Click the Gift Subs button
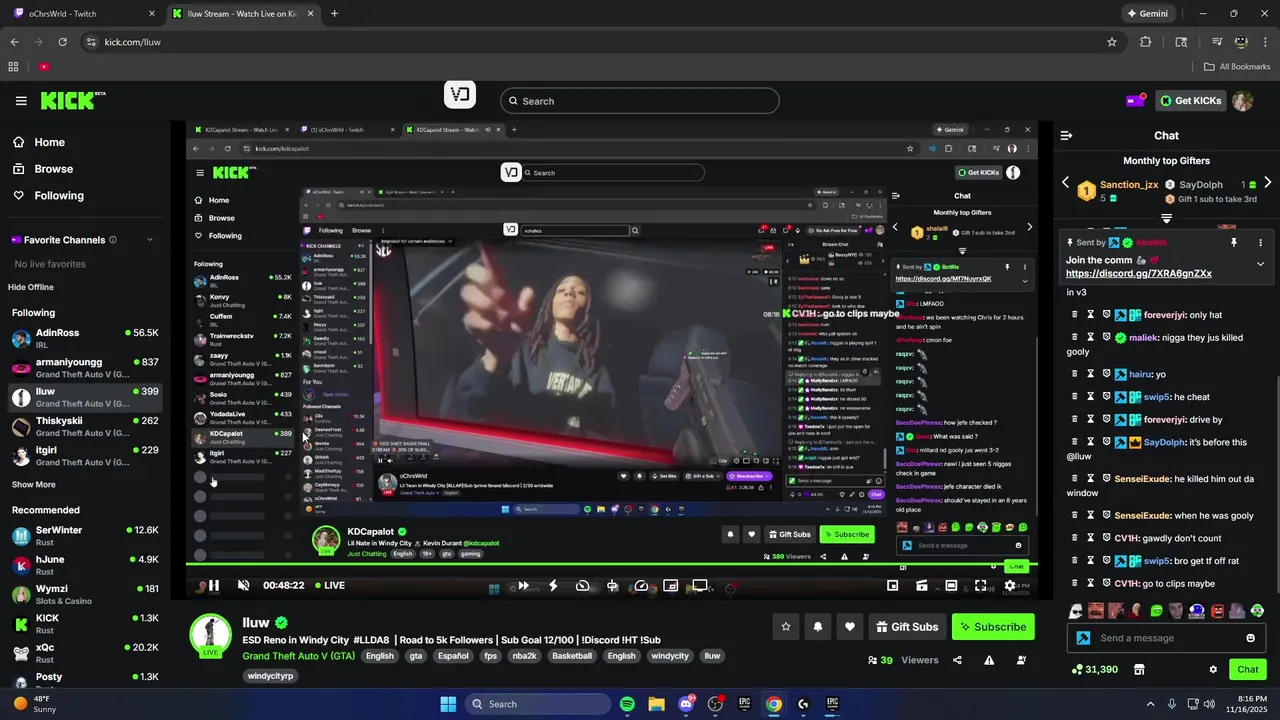This screenshot has width=1280, height=720. (907, 627)
